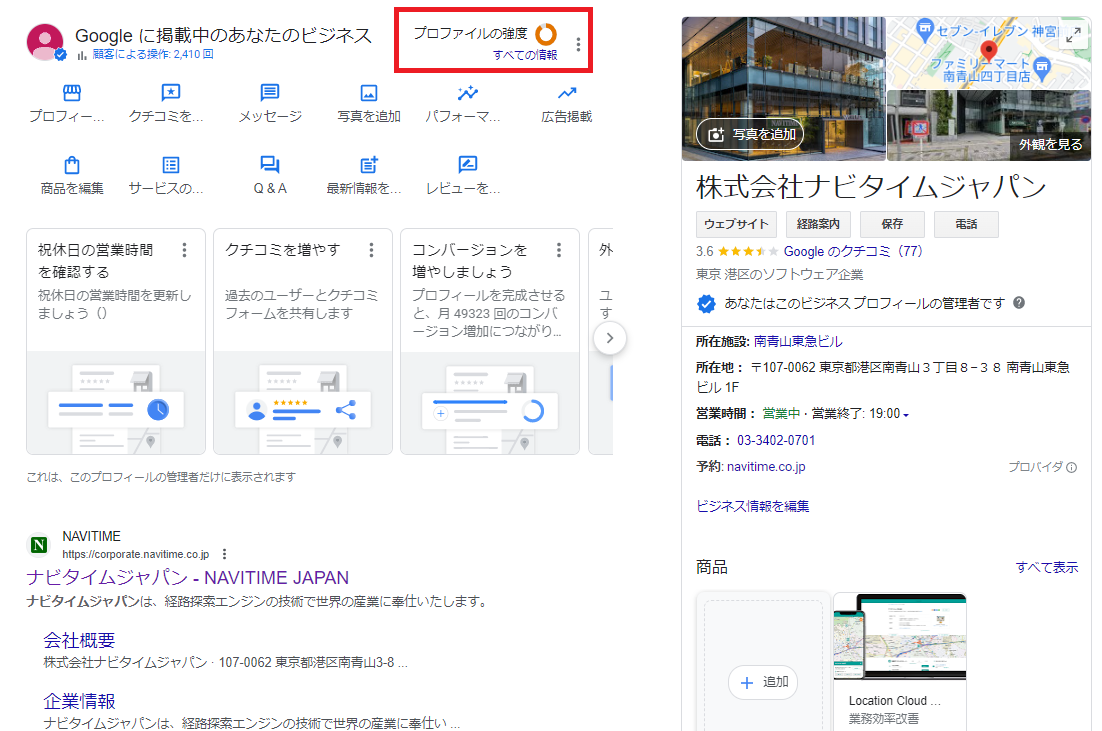
Task: Open 顧客による操作: 2,410 回 link
Action: pyautogui.click(x=153, y=54)
